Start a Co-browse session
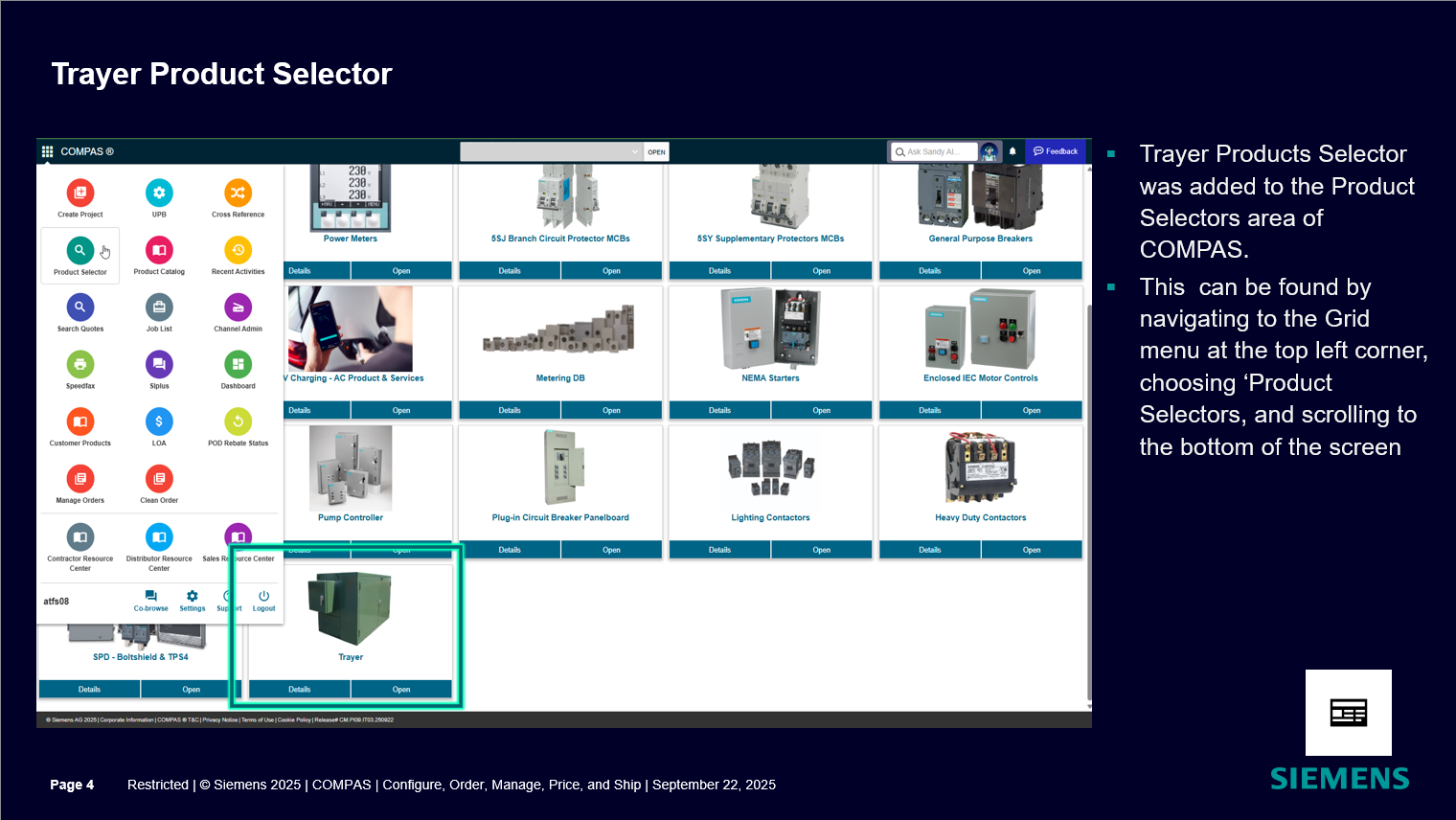The width and height of the screenshot is (1456, 820). pyautogui.click(x=150, y=601)
